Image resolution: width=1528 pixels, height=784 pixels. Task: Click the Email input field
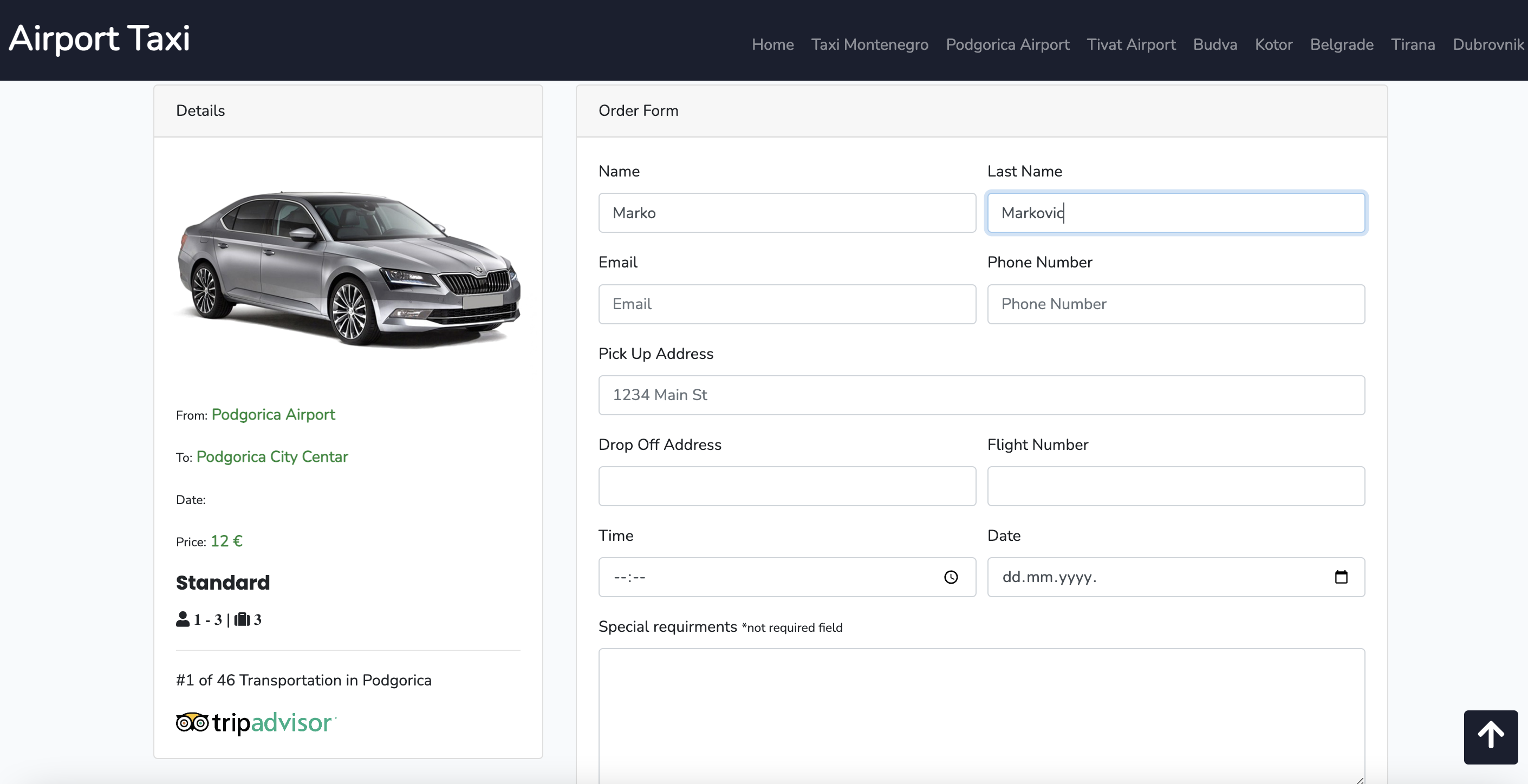click(787, 303)
